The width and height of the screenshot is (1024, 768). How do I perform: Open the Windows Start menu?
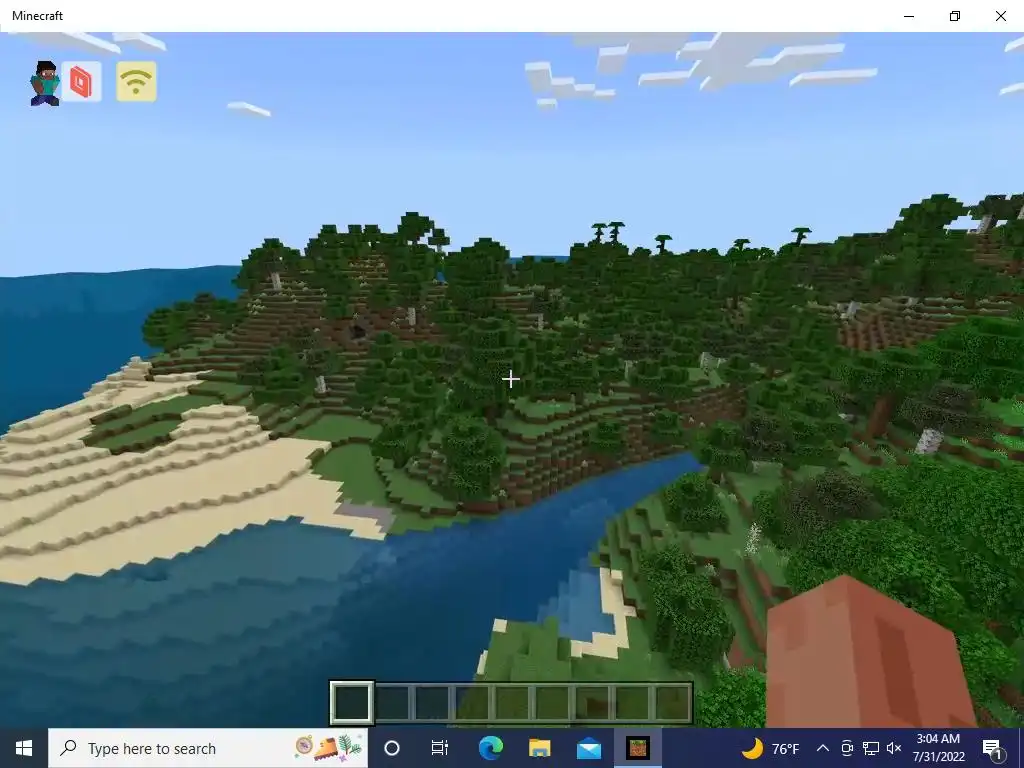[24, 748]
